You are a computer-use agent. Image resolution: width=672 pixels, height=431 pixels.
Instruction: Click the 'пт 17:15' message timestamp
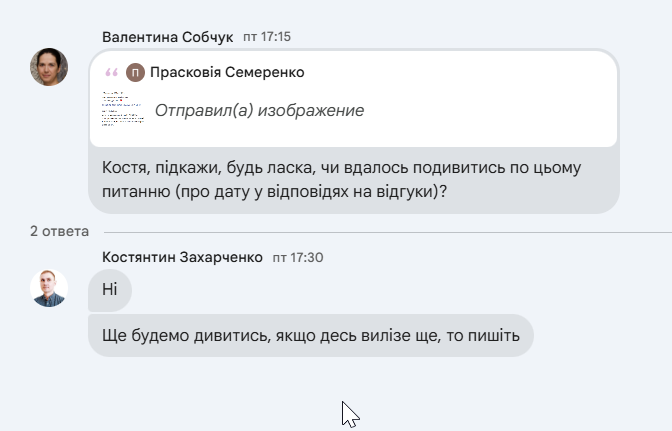(267, 37)
